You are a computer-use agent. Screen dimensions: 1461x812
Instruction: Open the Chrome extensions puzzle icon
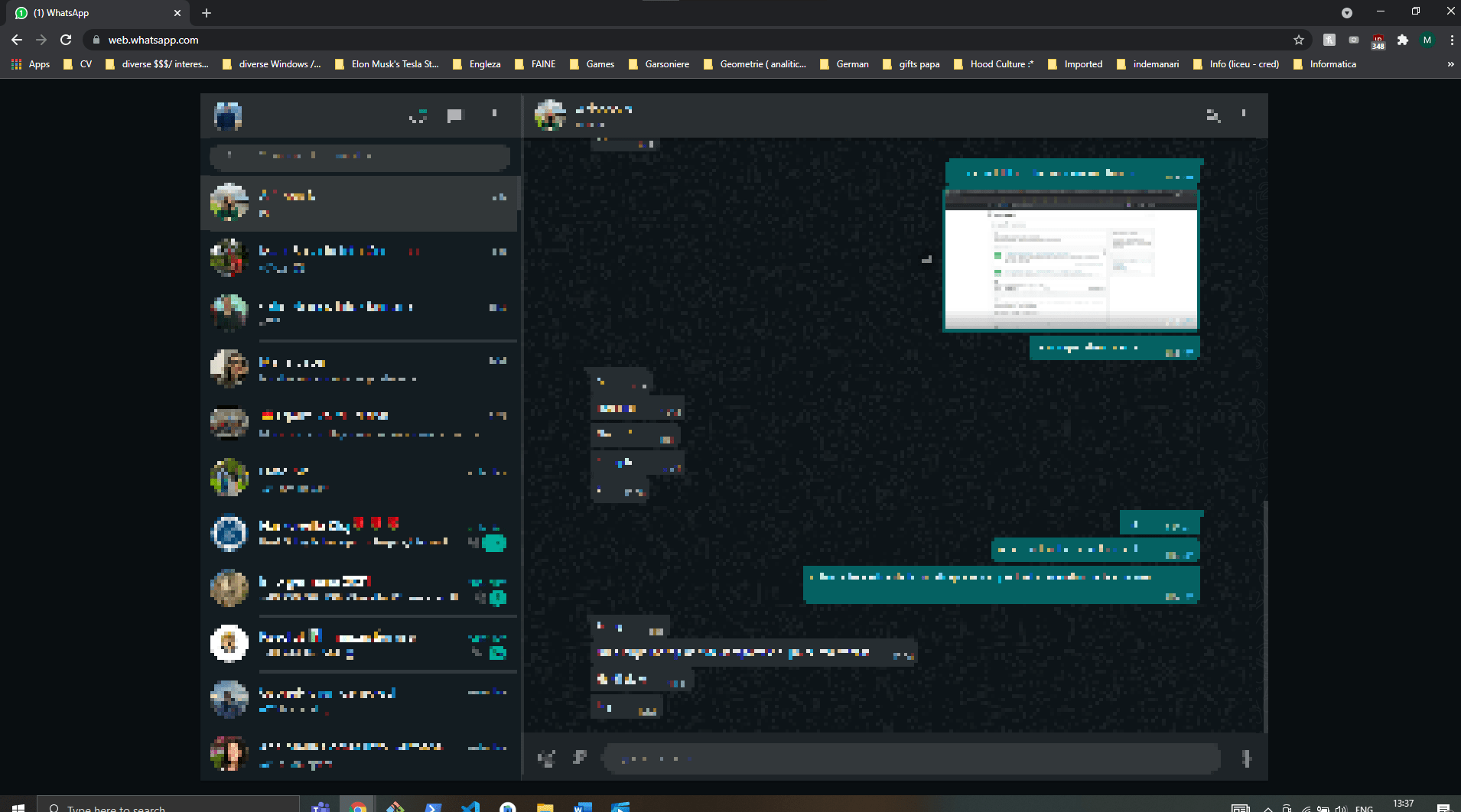coord(1404,40)
